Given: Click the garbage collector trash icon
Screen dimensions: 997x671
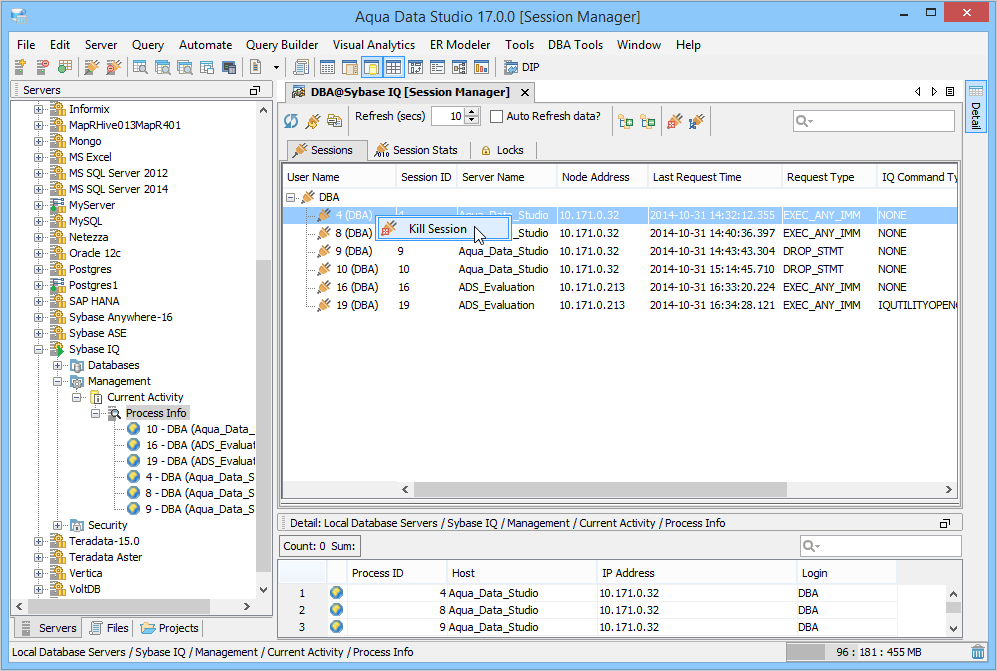Looking at the screenshot, I should 977,652.
